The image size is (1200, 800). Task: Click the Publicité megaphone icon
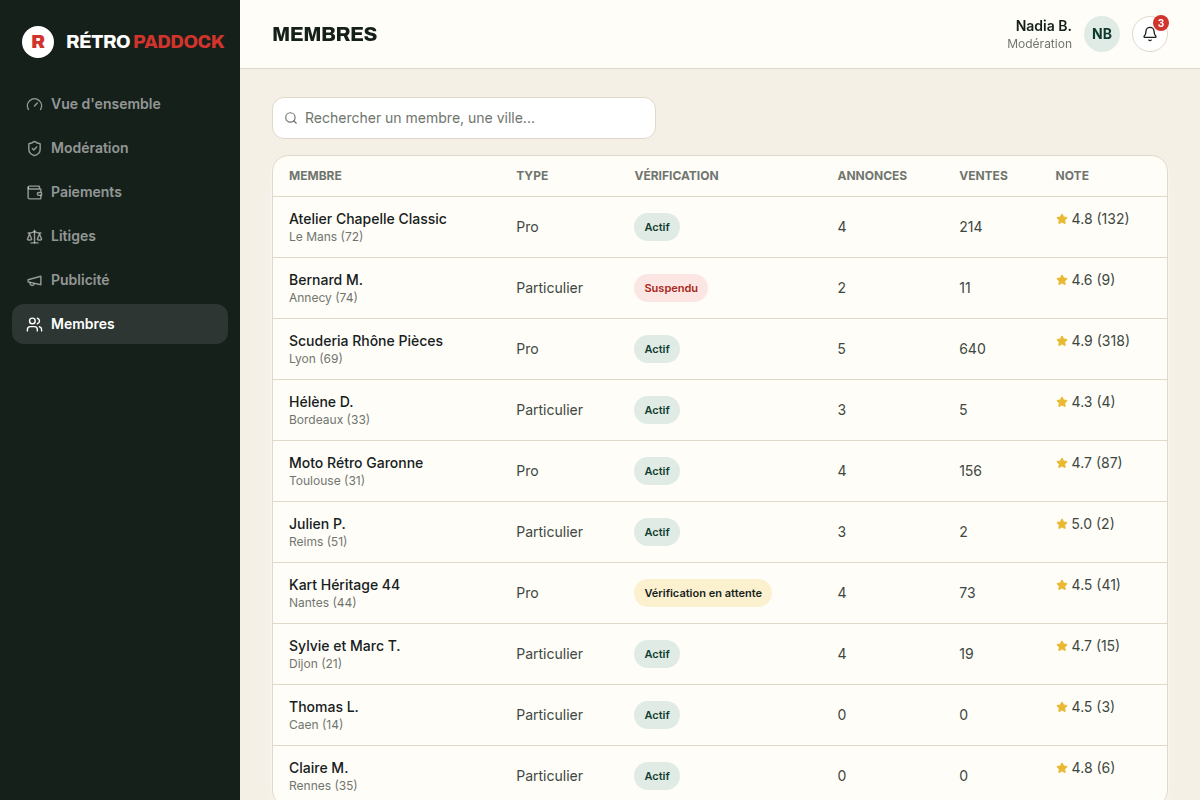(x=34, y=280)
